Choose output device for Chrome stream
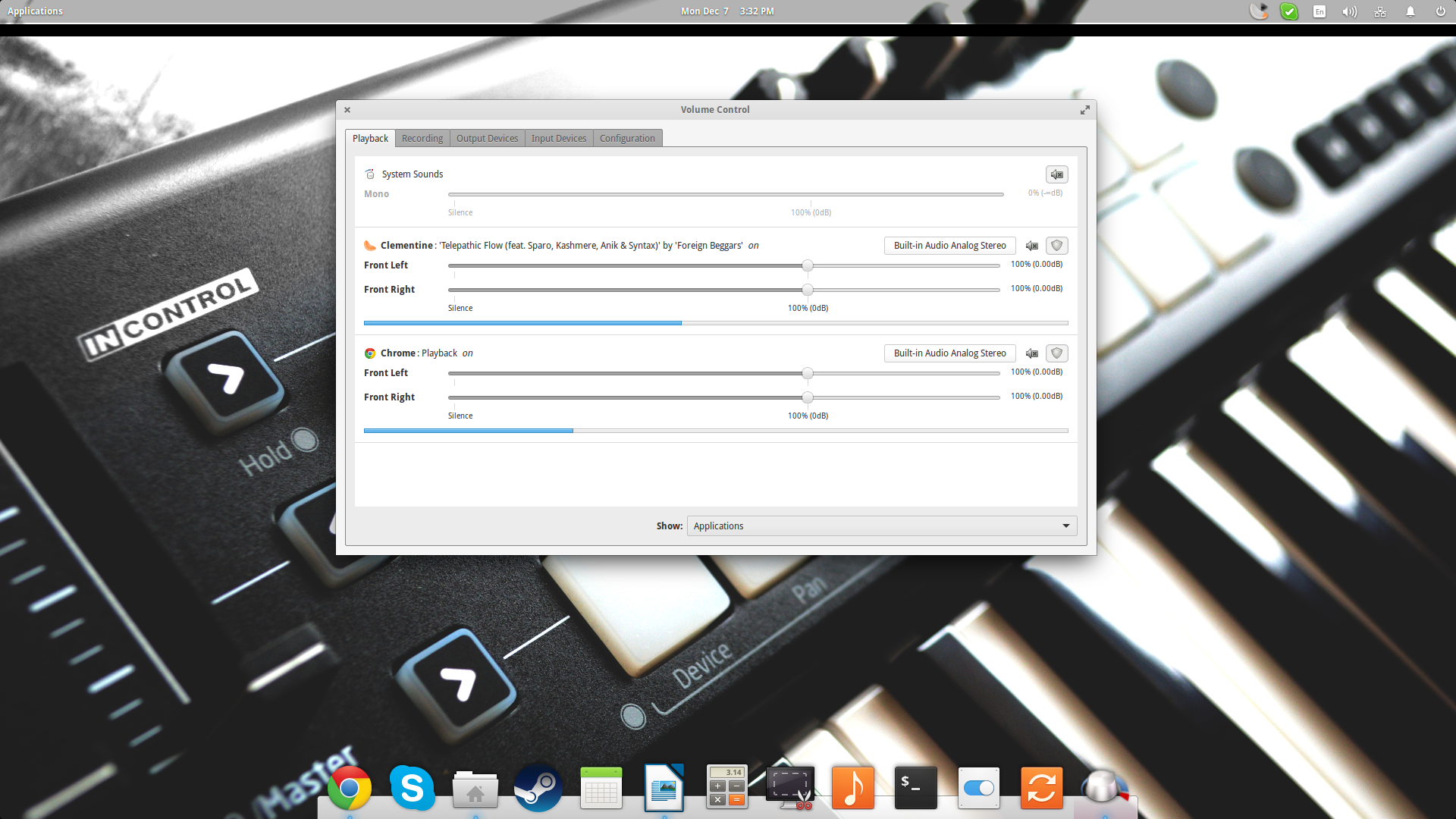Viewport: 1456px width, 819px height. click(x=949, y=353)
